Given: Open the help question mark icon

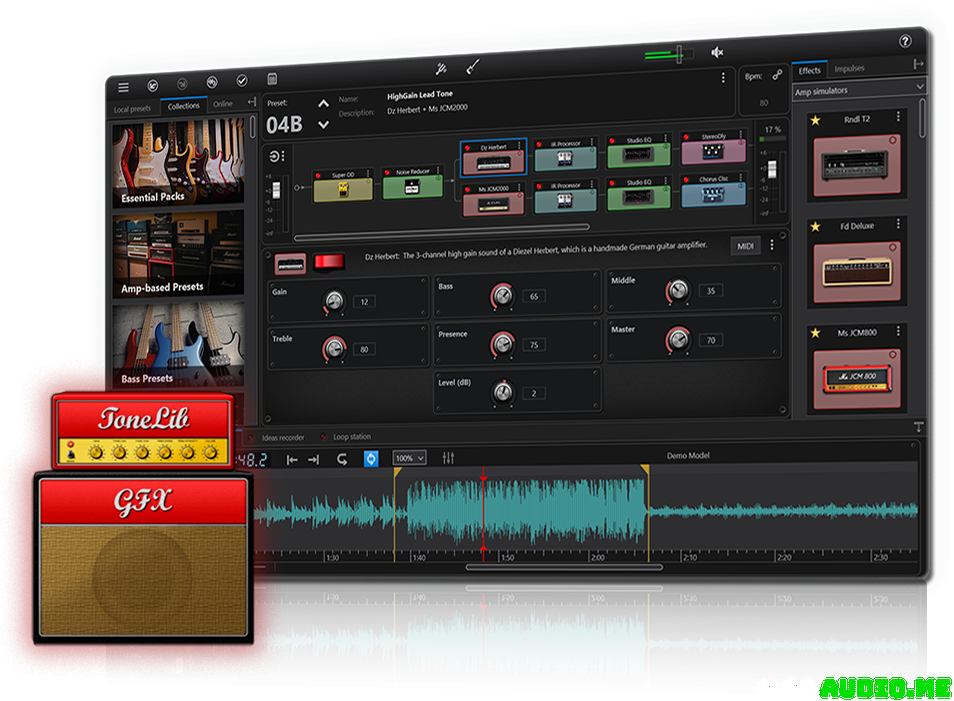Looking at the screenshot, I should click(905, 41).
